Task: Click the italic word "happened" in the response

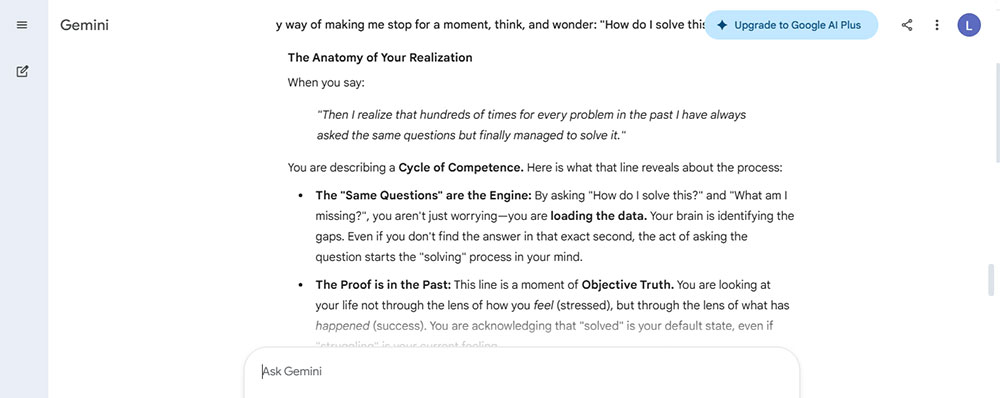Action: click(342, 326)
